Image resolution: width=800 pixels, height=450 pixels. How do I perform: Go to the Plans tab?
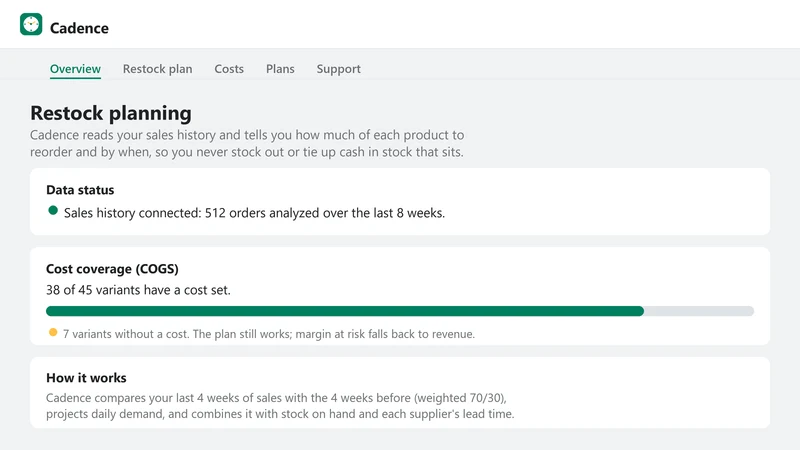coord(280,69)
